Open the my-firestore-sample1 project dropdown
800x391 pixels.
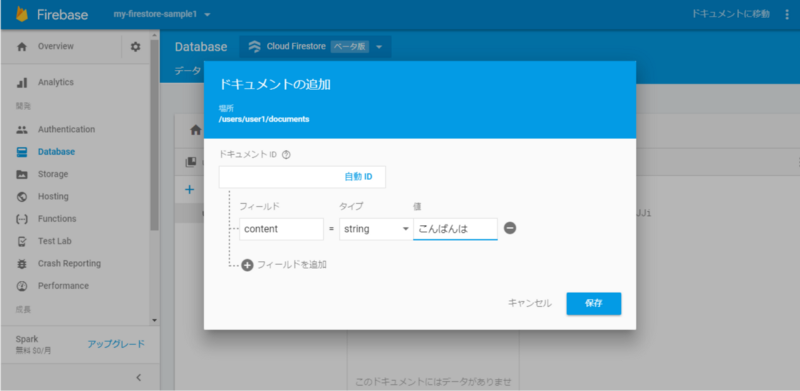tap(162, 14)
